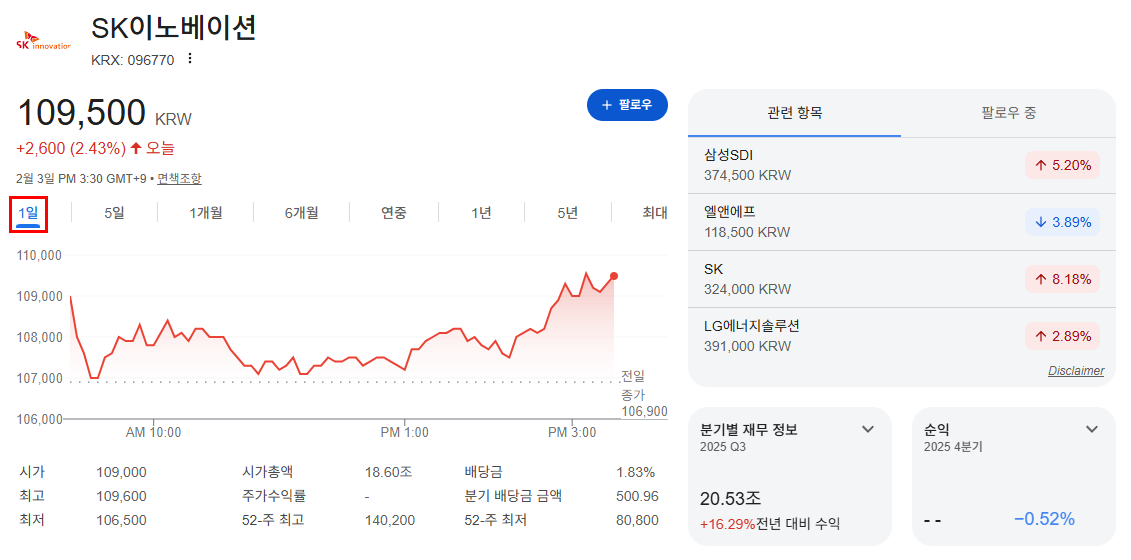1131x560 pixels.
Task: Click the 52-주 최저 value 80,800
Action: (637, 520)
